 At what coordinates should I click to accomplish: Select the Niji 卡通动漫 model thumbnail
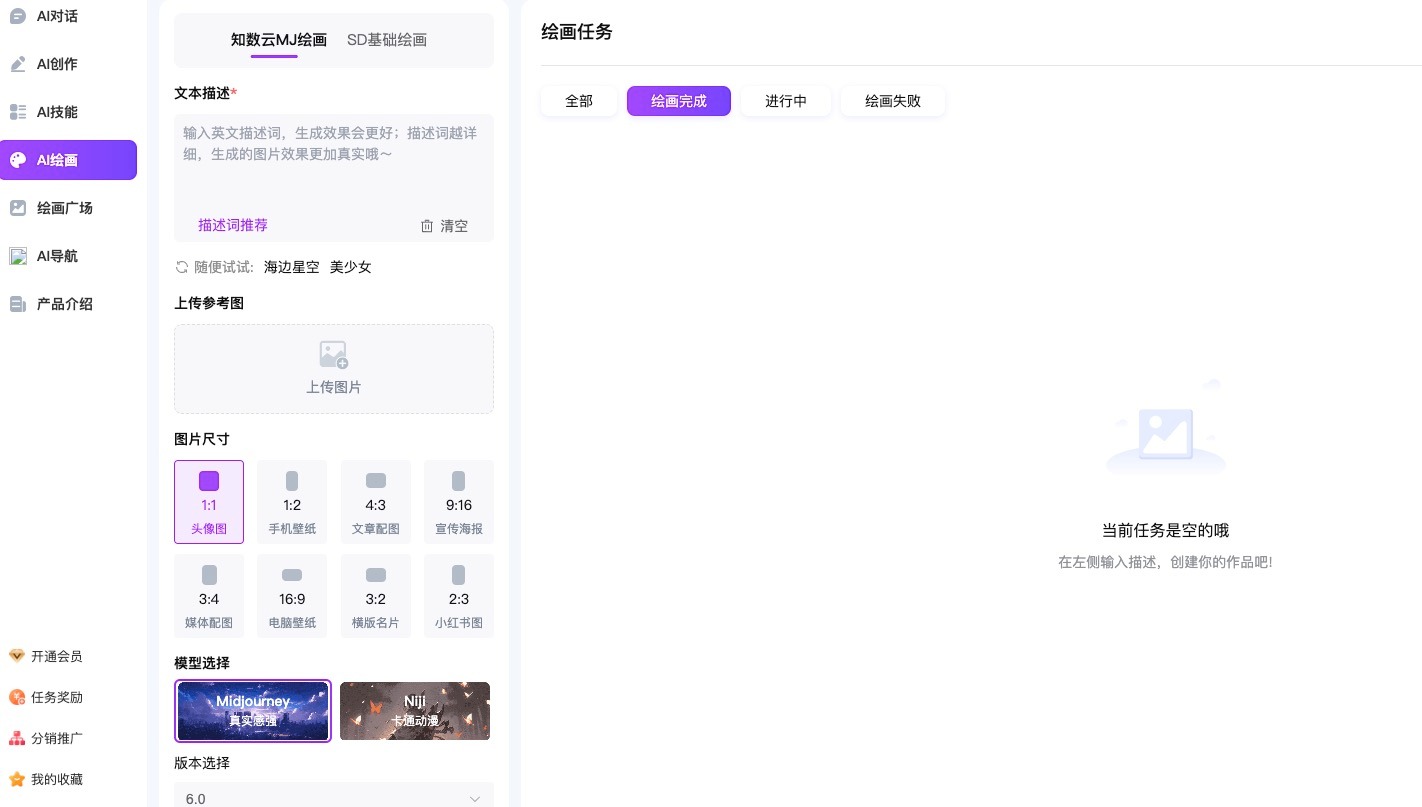[x=415, y=711]
